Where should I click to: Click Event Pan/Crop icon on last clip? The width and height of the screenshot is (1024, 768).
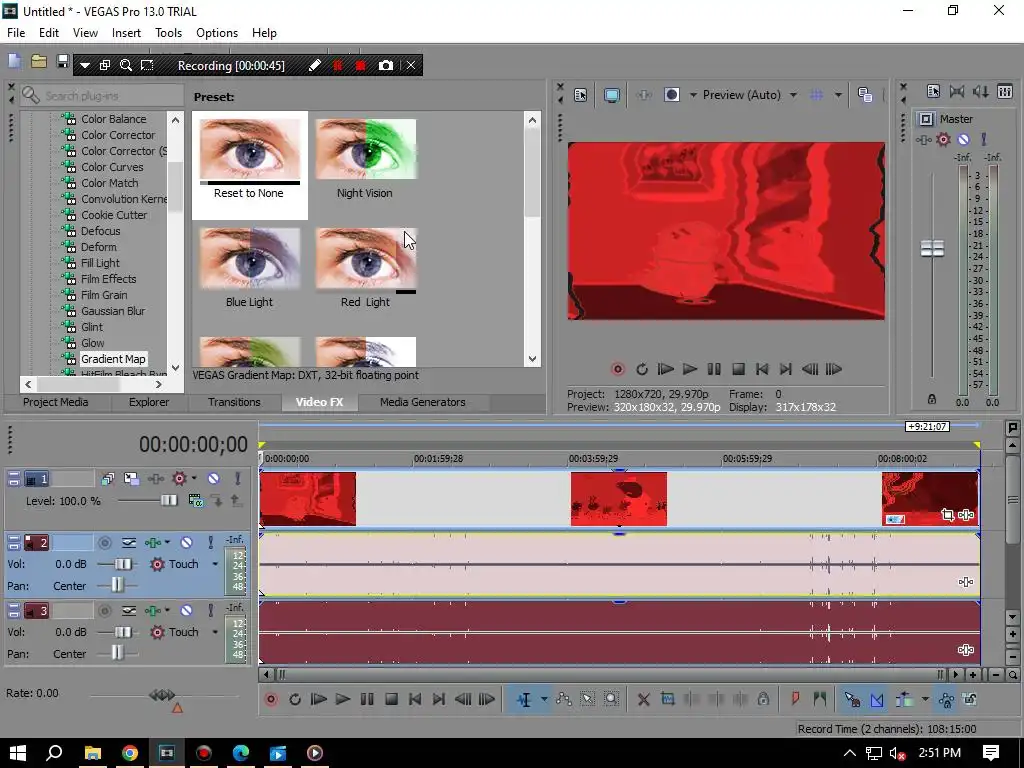point(948,515)
